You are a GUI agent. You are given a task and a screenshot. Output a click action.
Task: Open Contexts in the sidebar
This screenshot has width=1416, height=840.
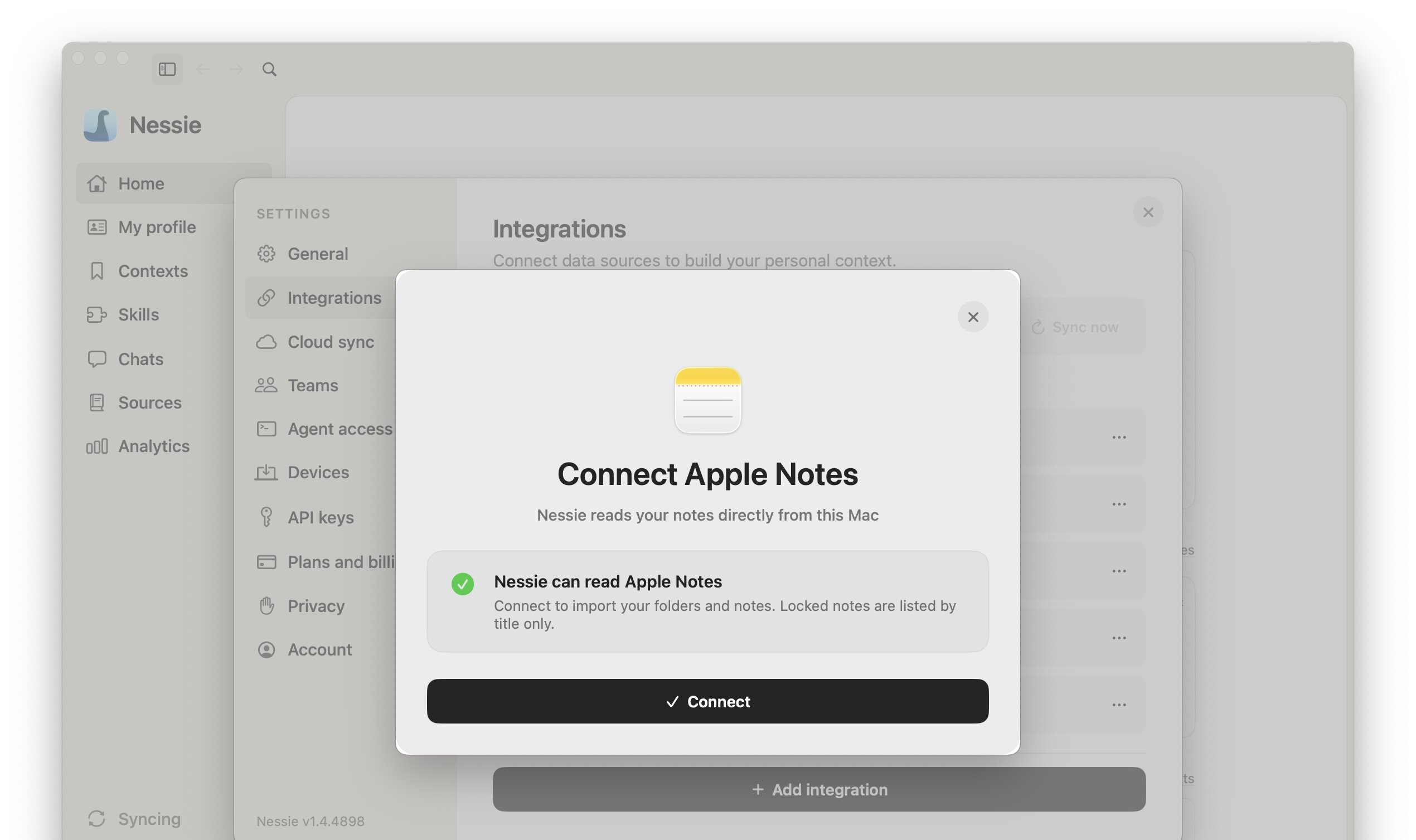click(x=138, y=271)
